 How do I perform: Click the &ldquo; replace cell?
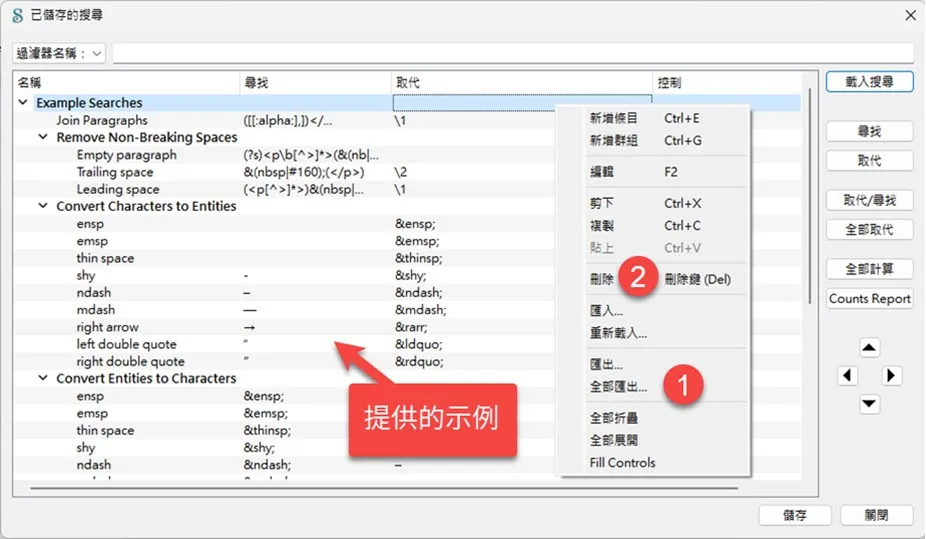coord(419,344)
